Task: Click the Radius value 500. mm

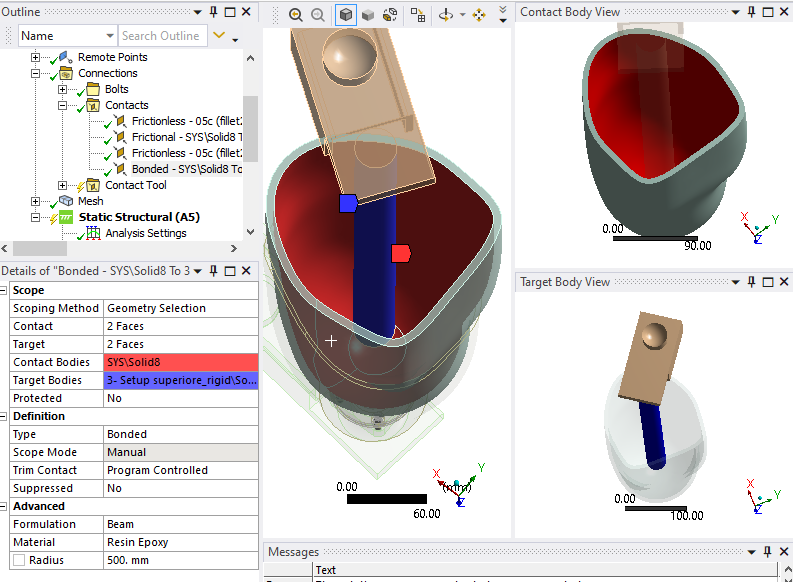Action: coord(181,560)
